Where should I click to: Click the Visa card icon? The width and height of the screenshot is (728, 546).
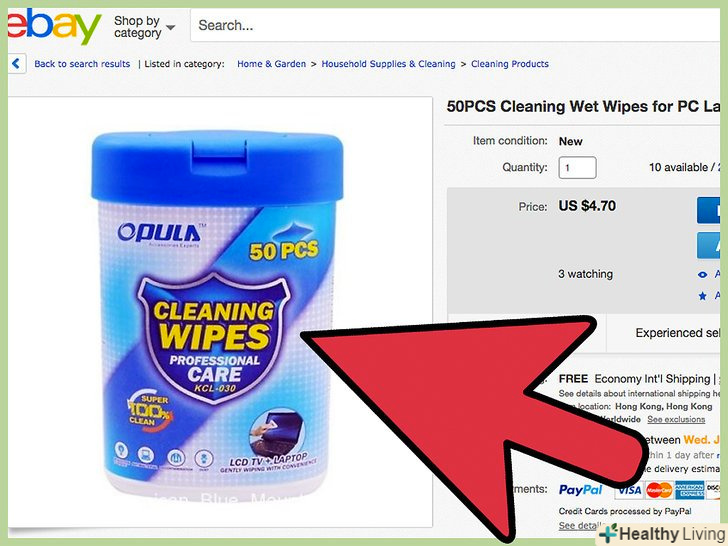(629, 490)
